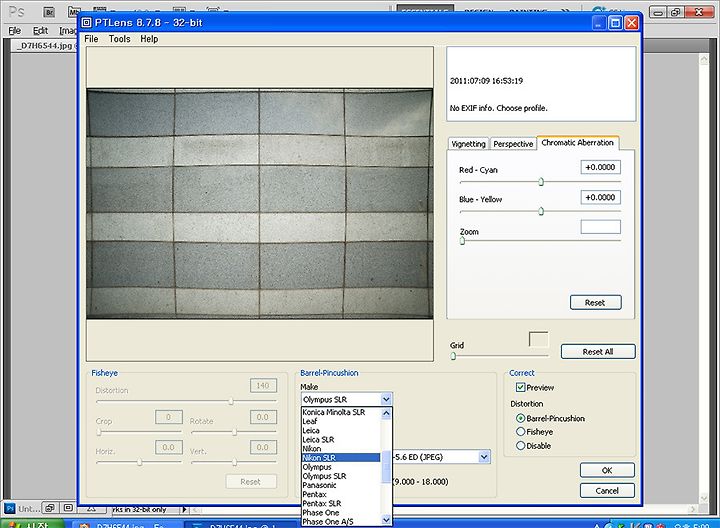The image size is (720, 528).
Task: Click the Photoshop Ps logo icon
Action: pyautogui.click(x=17, y=11)
